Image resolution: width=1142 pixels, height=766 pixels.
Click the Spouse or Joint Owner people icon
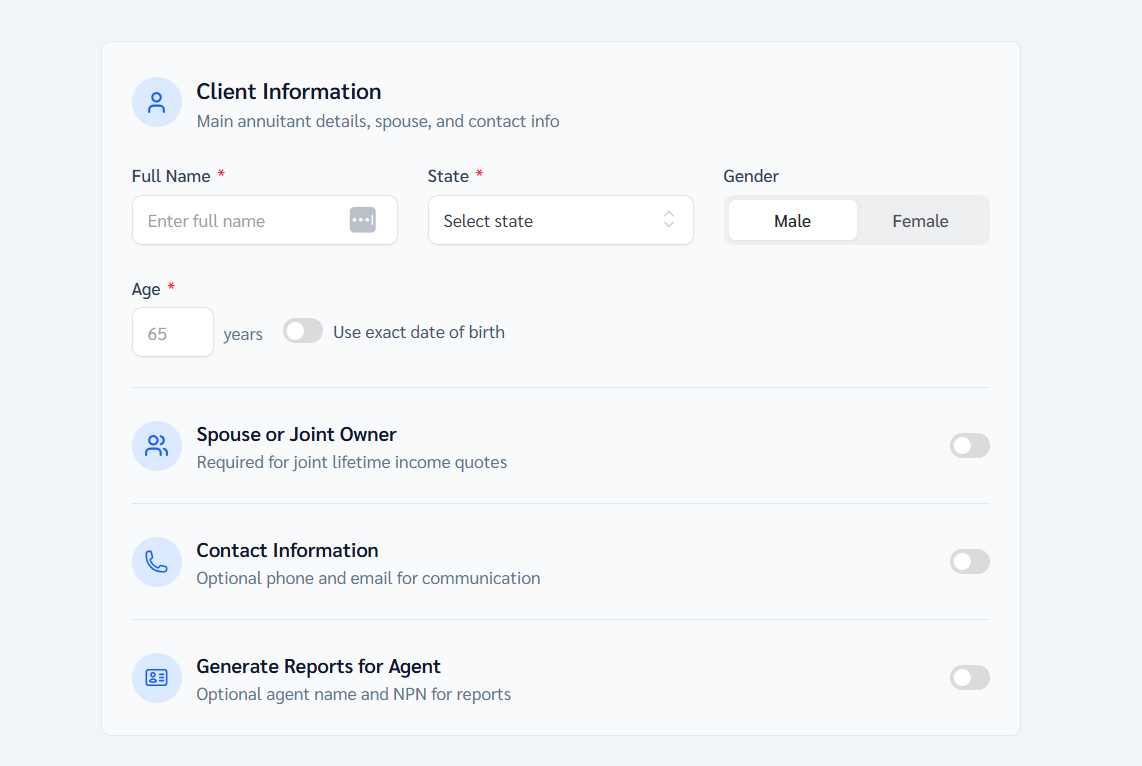(157, 446)
